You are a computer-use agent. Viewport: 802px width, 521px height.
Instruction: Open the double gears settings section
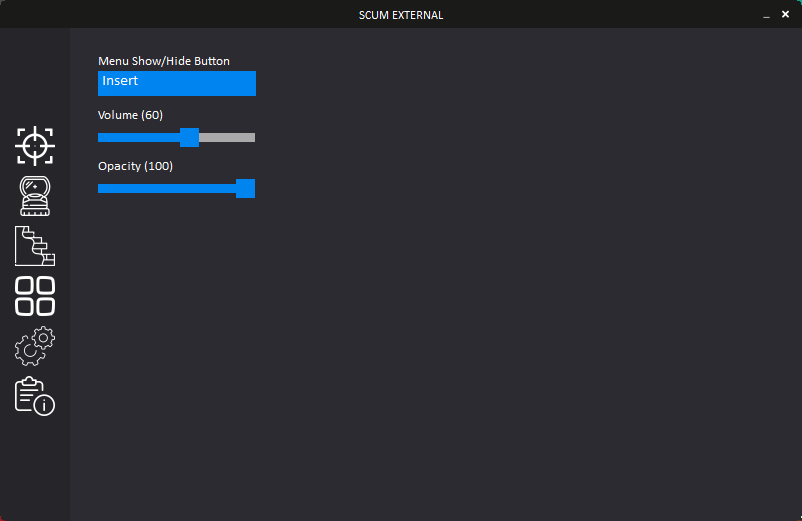[x=35, y=346]
